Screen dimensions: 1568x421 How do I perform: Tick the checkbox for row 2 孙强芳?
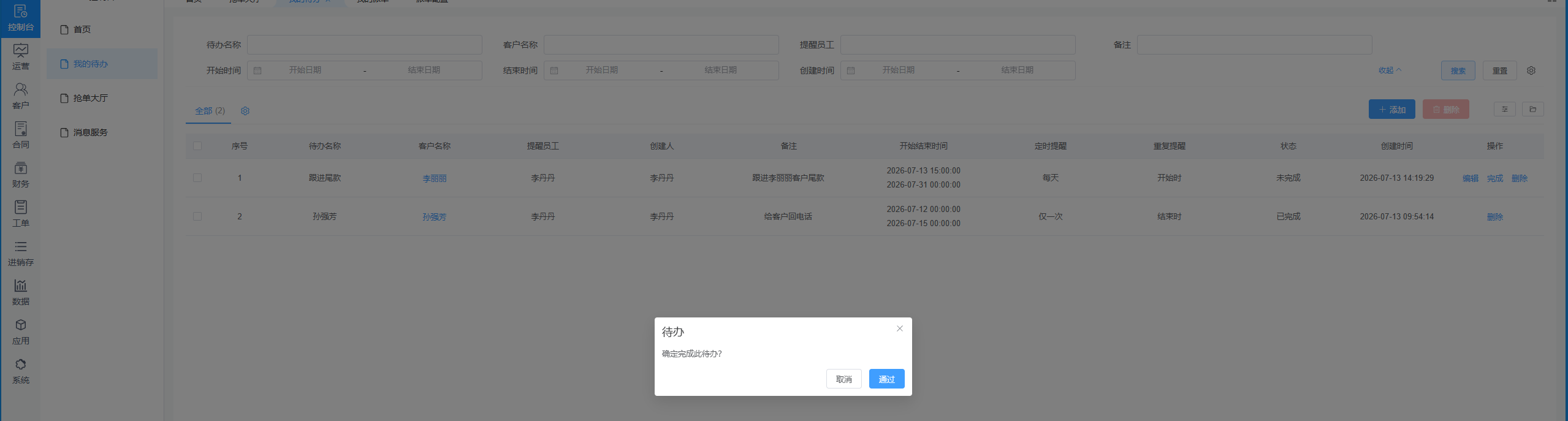click(x=197, y=216)
